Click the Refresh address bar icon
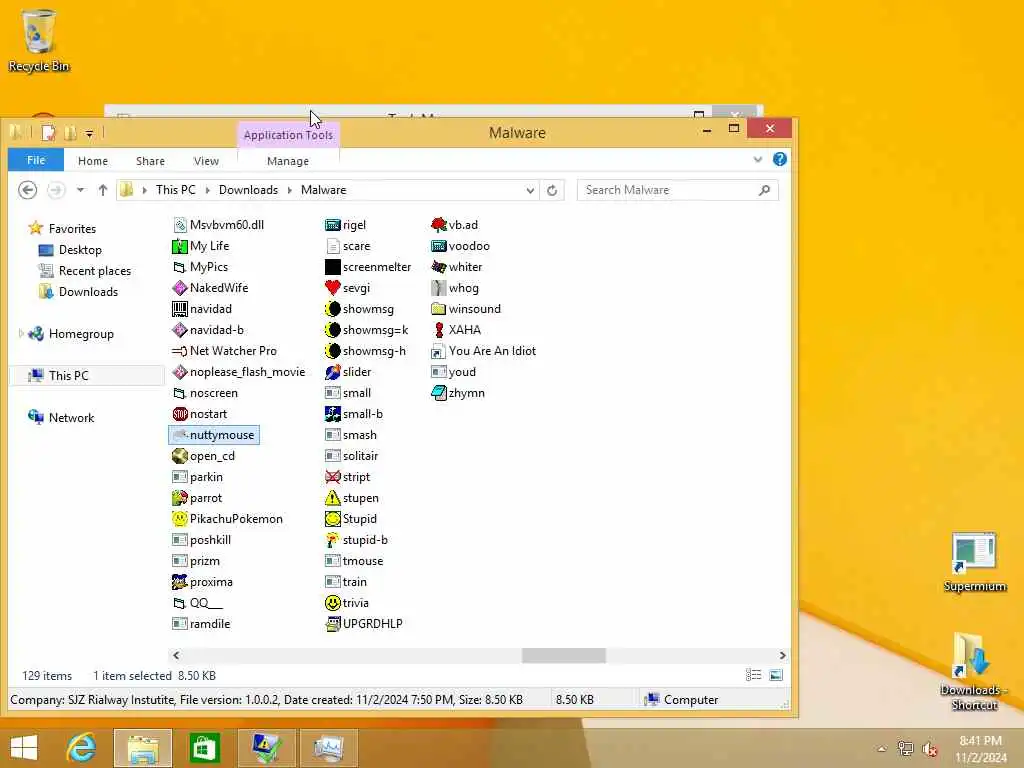The height and width of the screenshot is (768, 1024). (552, 190)
